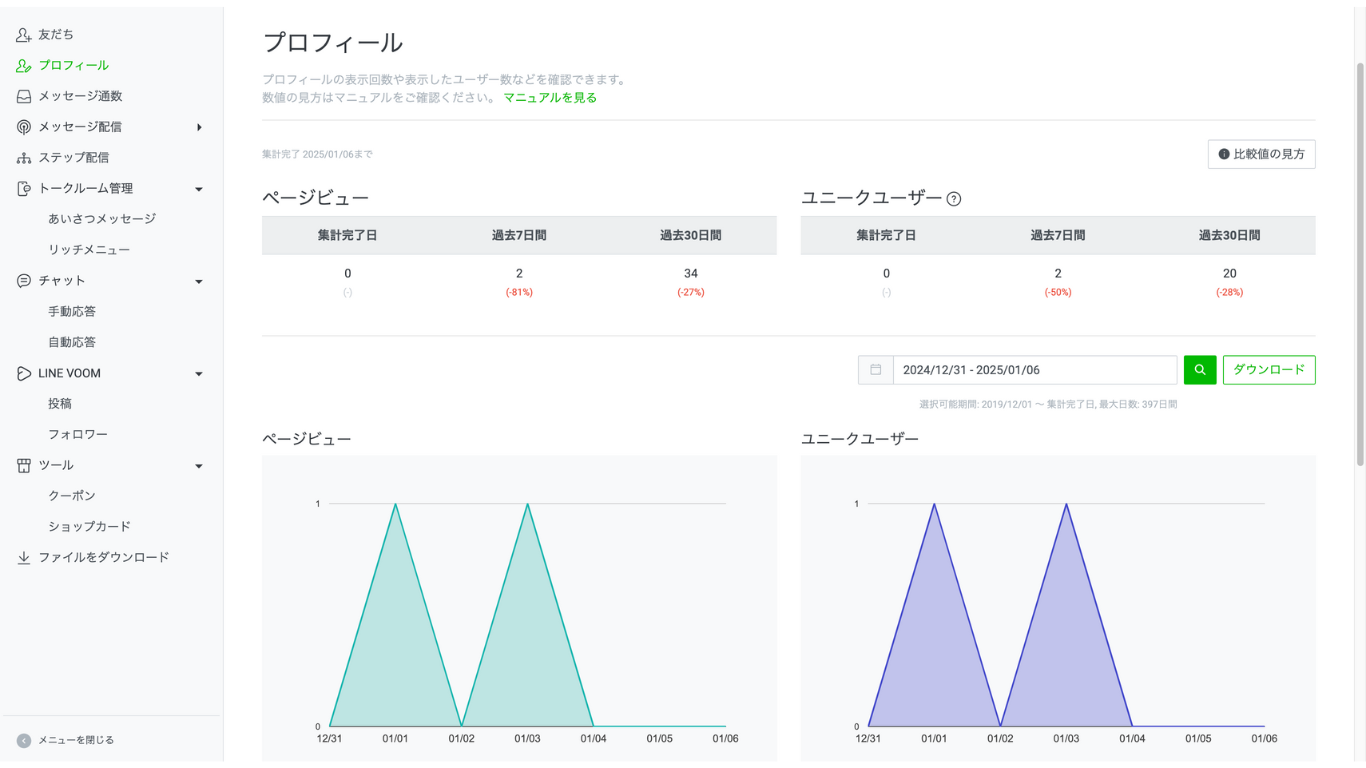Collapse the チャット section arrow
Screen dimensions: 1366x768
tap(199, 282)
